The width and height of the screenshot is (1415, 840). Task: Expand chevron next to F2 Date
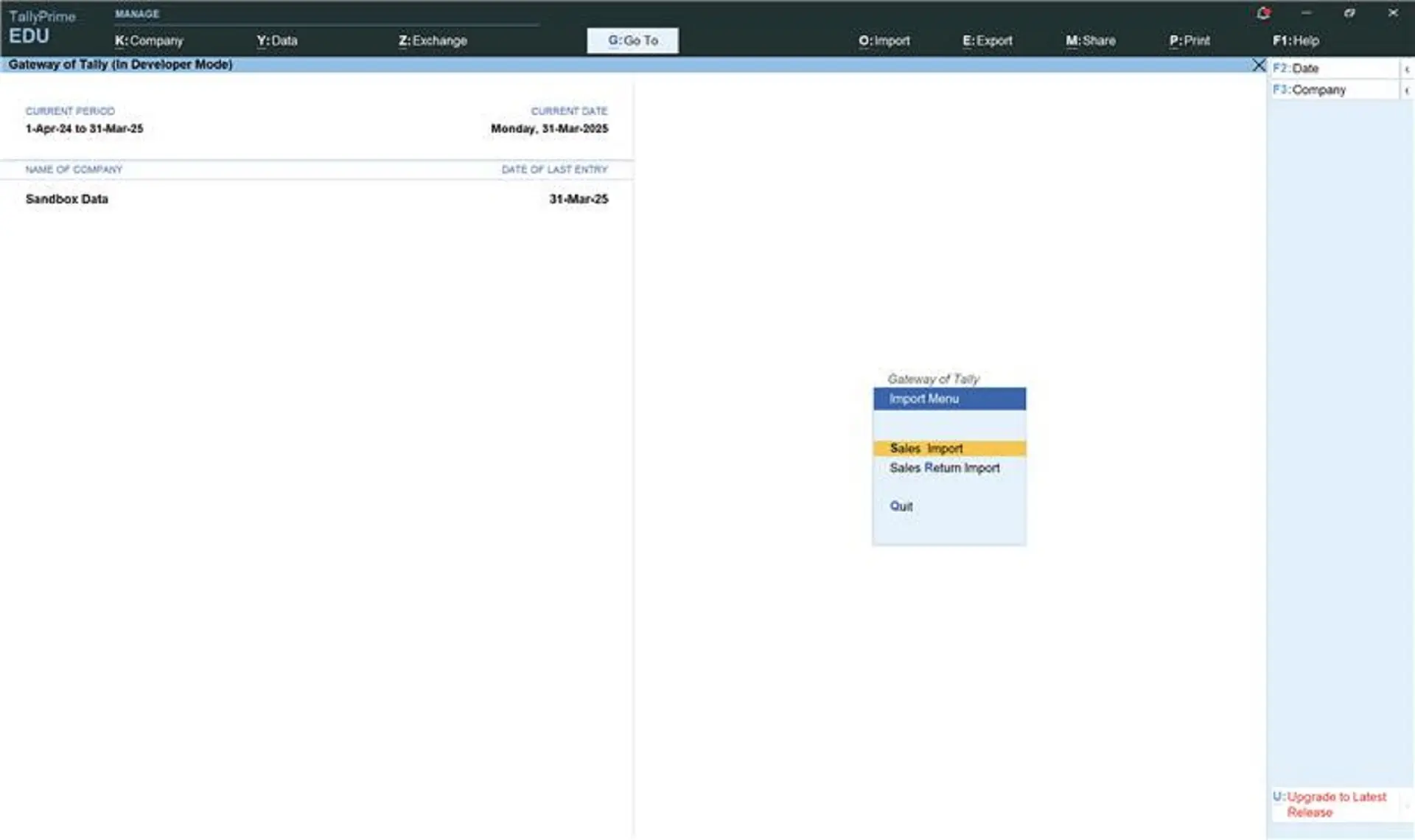(x=1407, y=69)
